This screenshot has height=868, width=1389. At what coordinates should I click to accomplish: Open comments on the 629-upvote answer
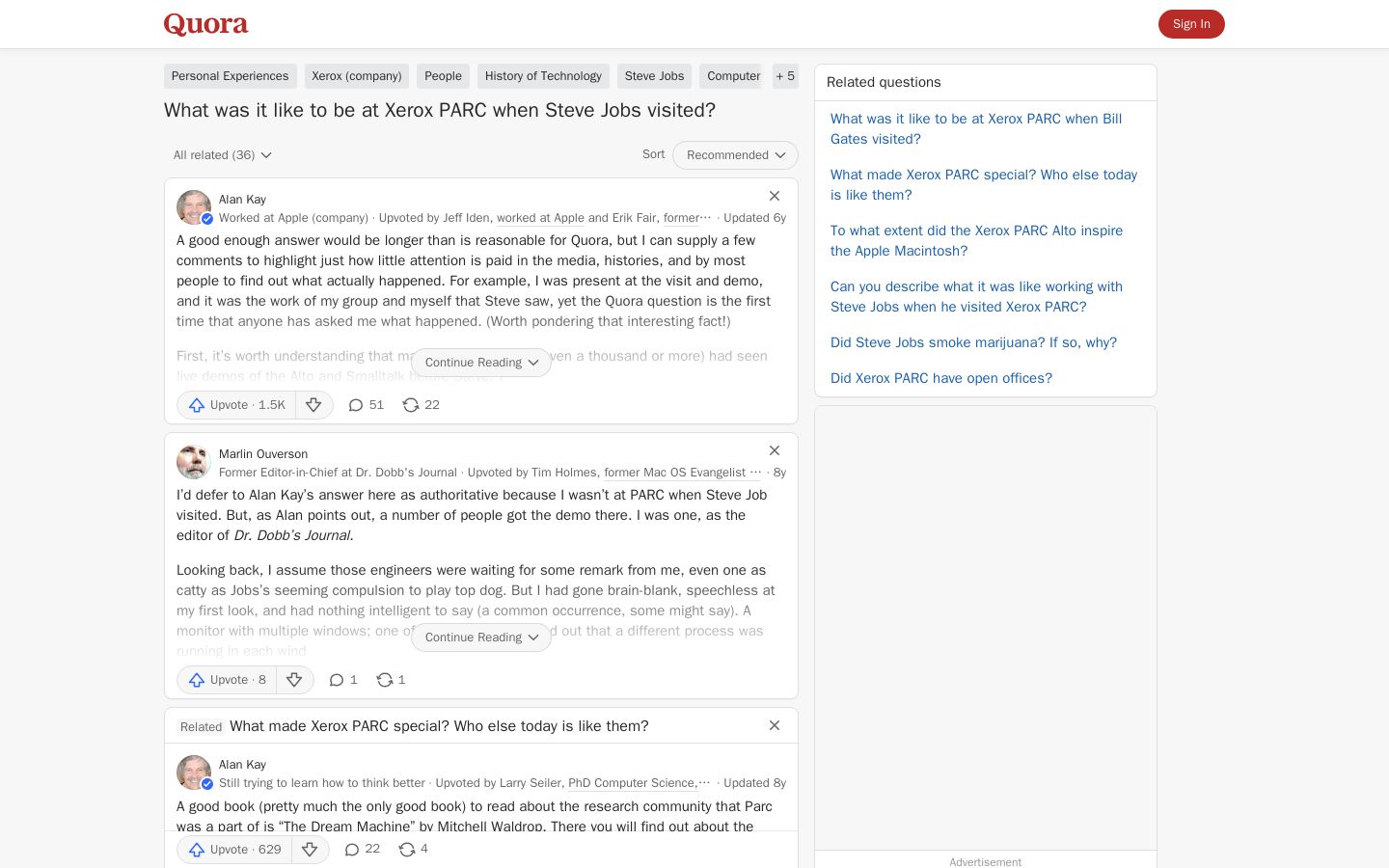coord(362,850)
